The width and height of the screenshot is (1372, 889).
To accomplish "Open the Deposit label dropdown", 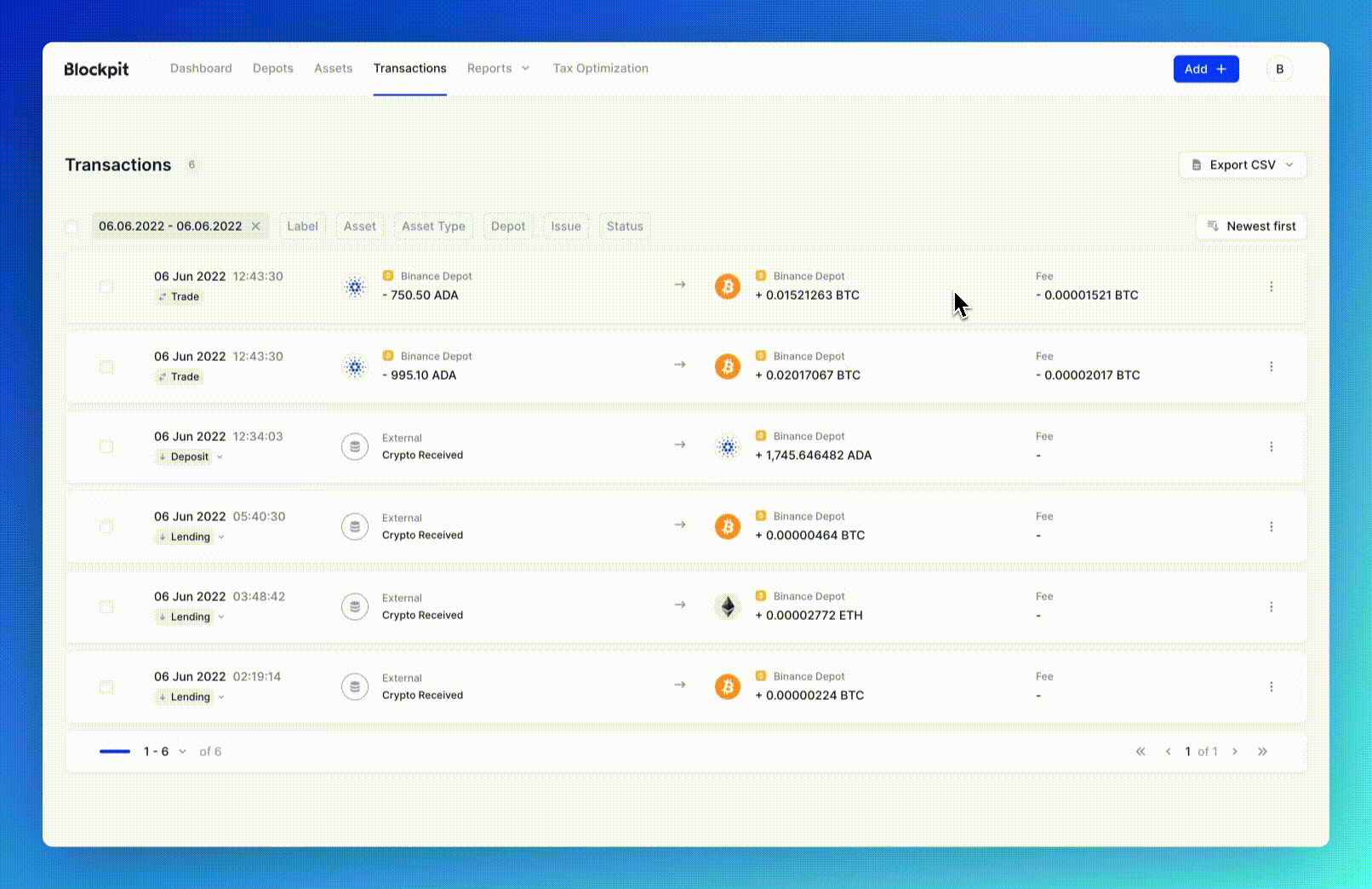I will (189, 456).
